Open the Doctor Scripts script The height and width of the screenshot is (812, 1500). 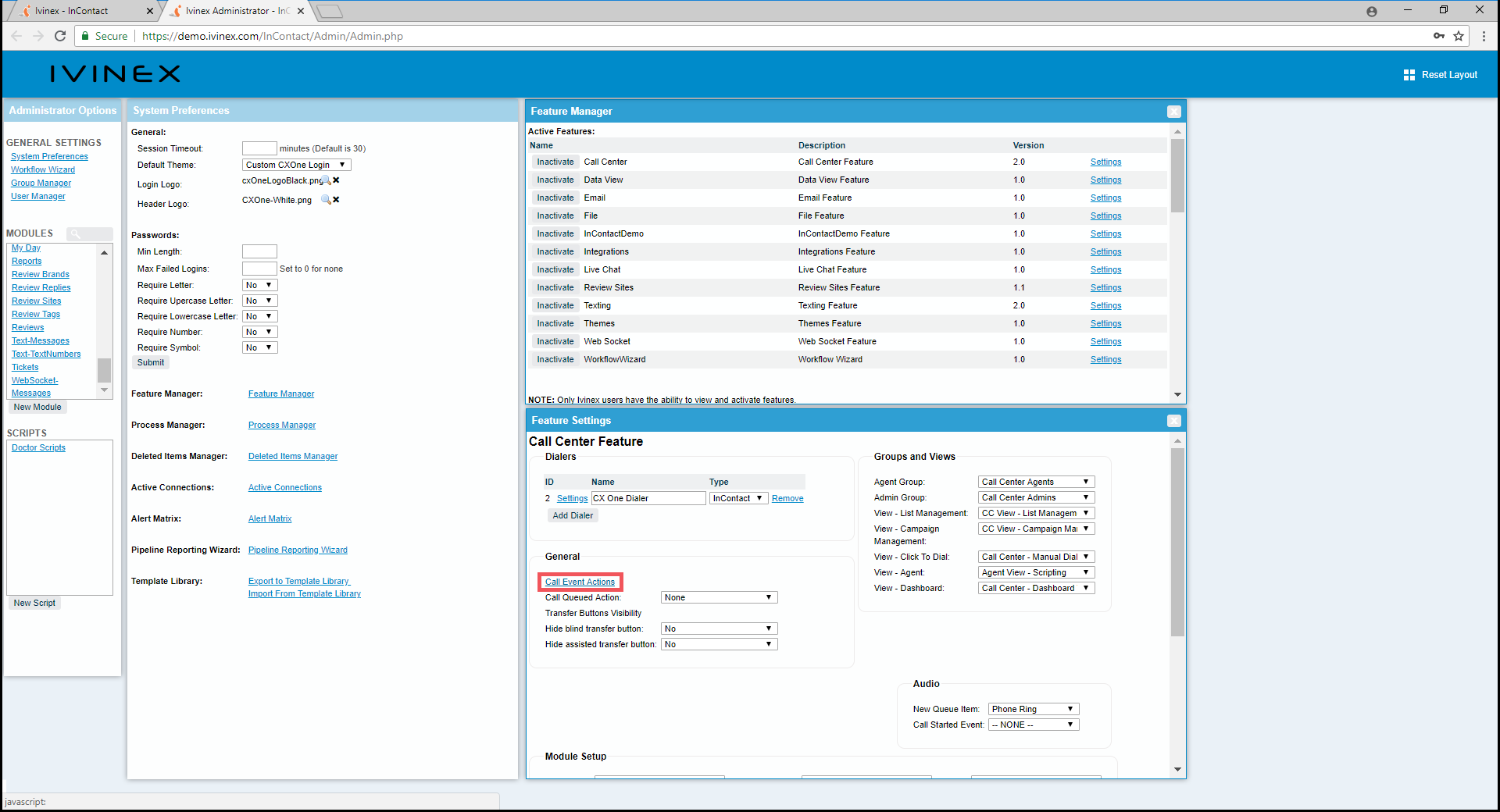(38, 447)
